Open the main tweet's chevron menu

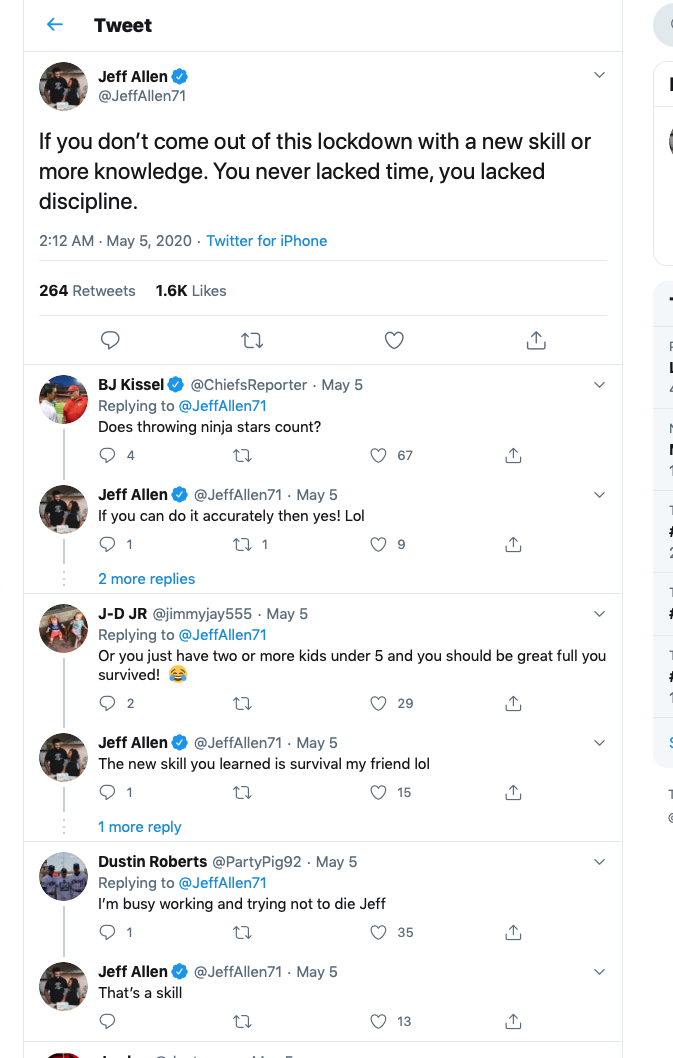point(599,75)
